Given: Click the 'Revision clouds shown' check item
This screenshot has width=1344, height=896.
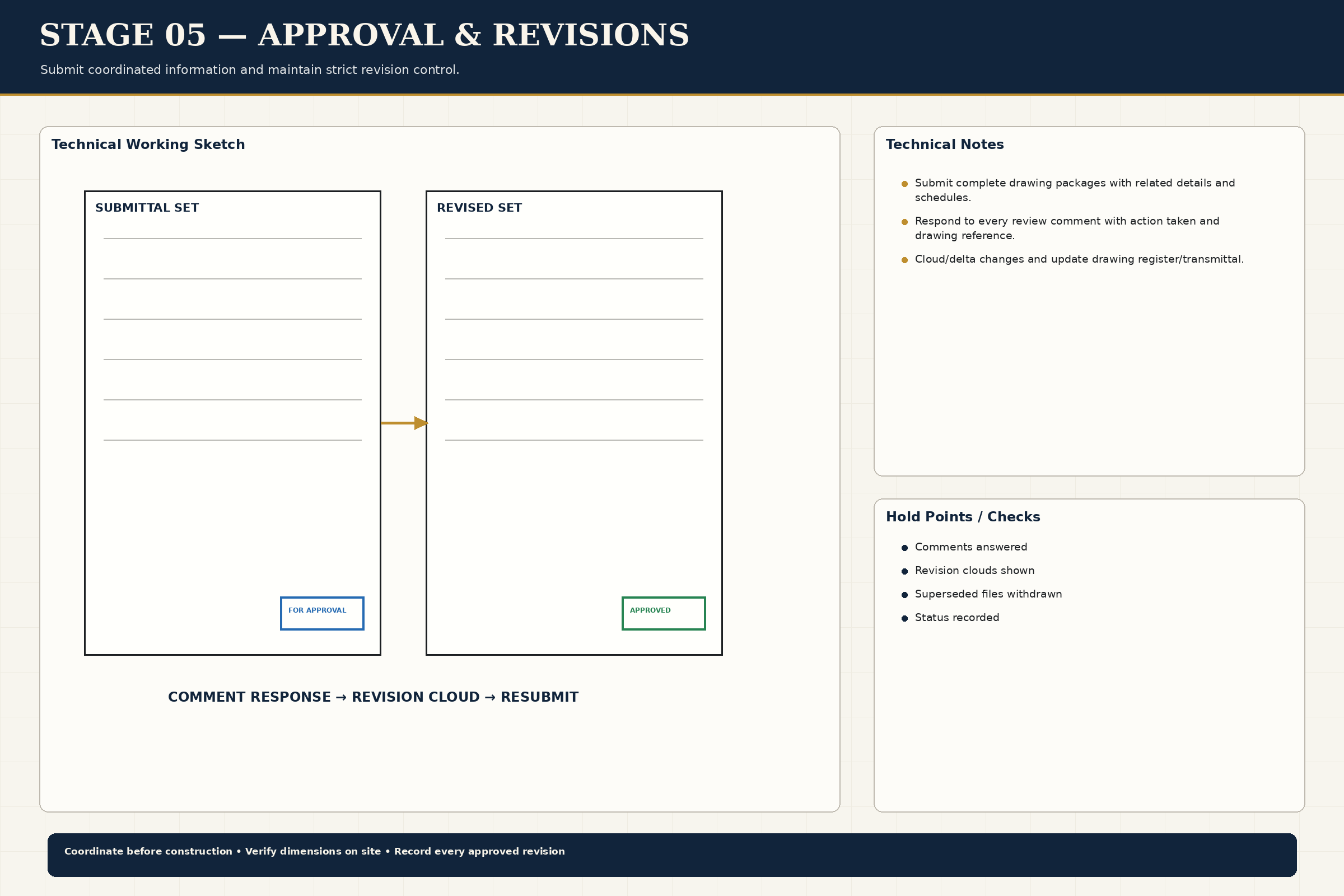Looking at the screenshot, I should 974,570.
